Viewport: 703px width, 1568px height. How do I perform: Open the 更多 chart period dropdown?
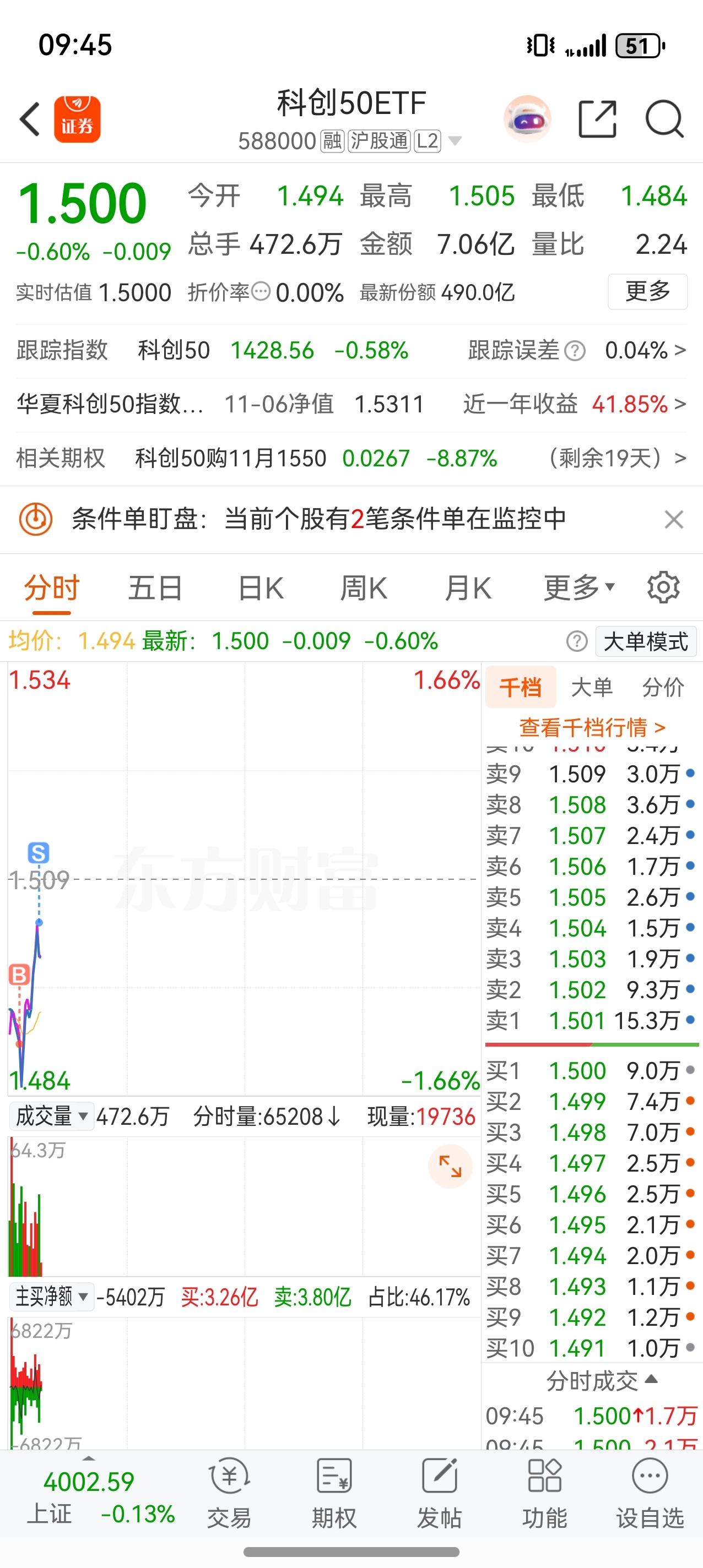point(580,588)
